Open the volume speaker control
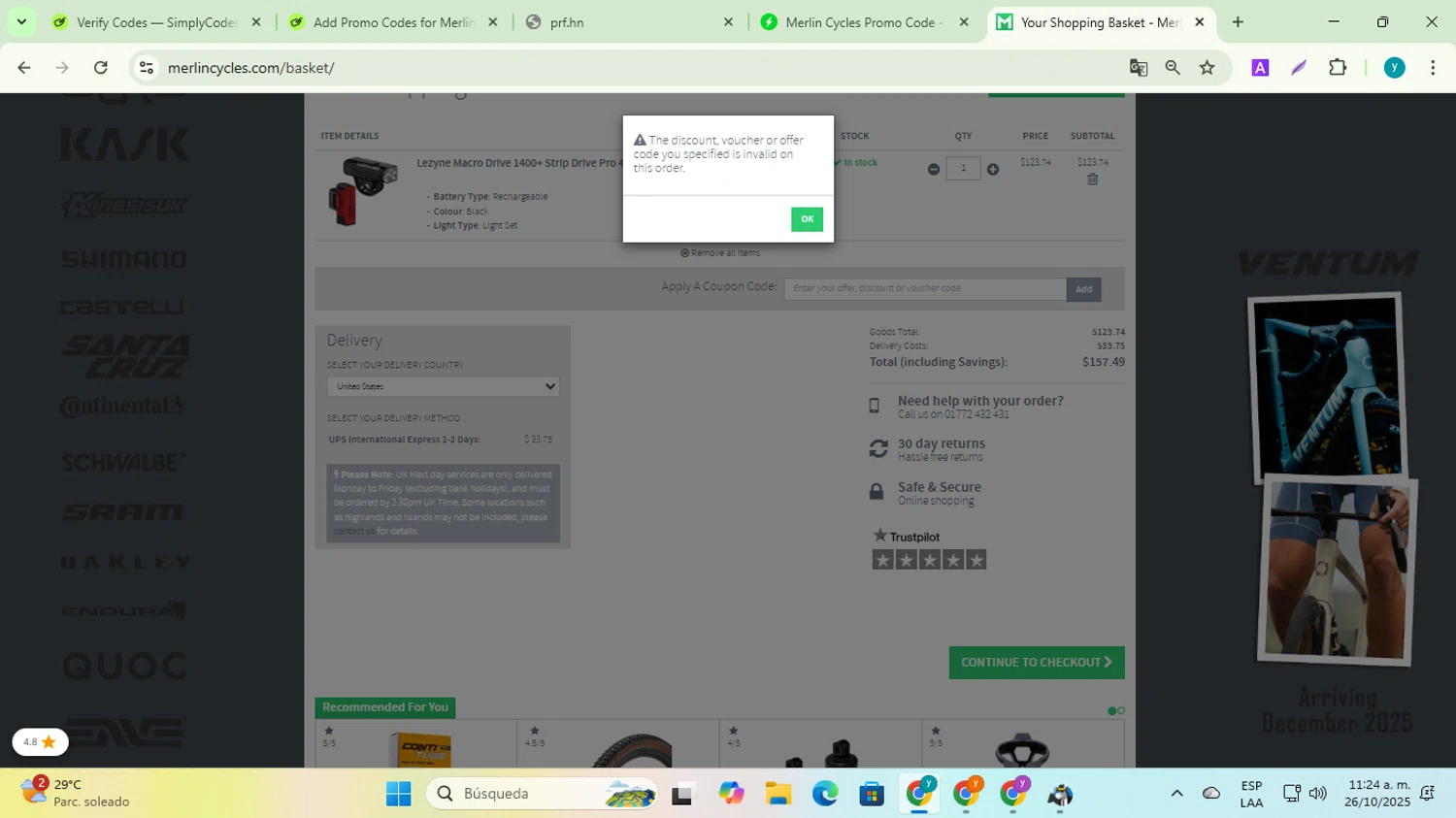 point(1317,794)
